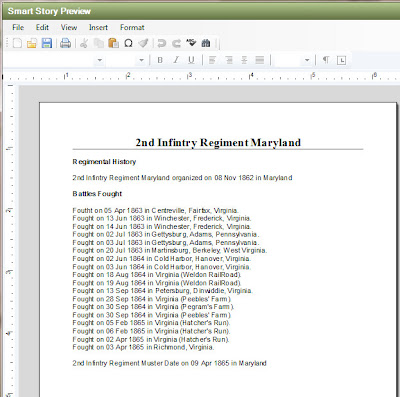Save the story with the floppy disk icon
The image size is (400, 397).
coord(47,43)
